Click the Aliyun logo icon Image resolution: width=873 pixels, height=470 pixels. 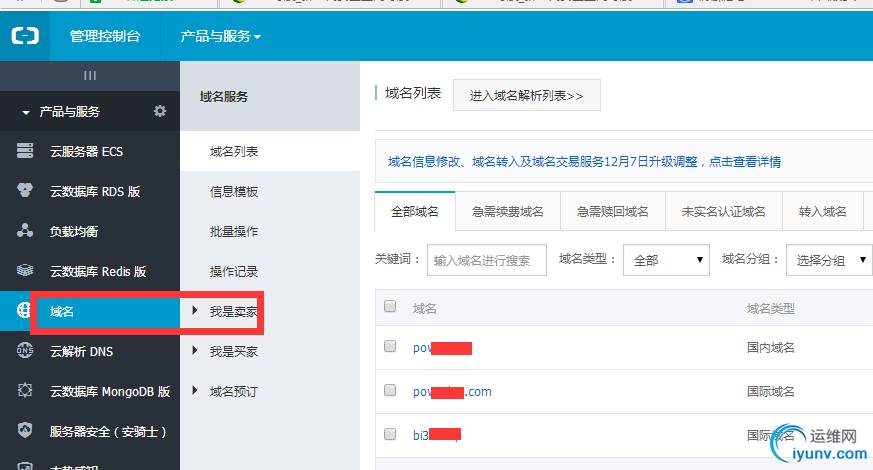point(25,36)
